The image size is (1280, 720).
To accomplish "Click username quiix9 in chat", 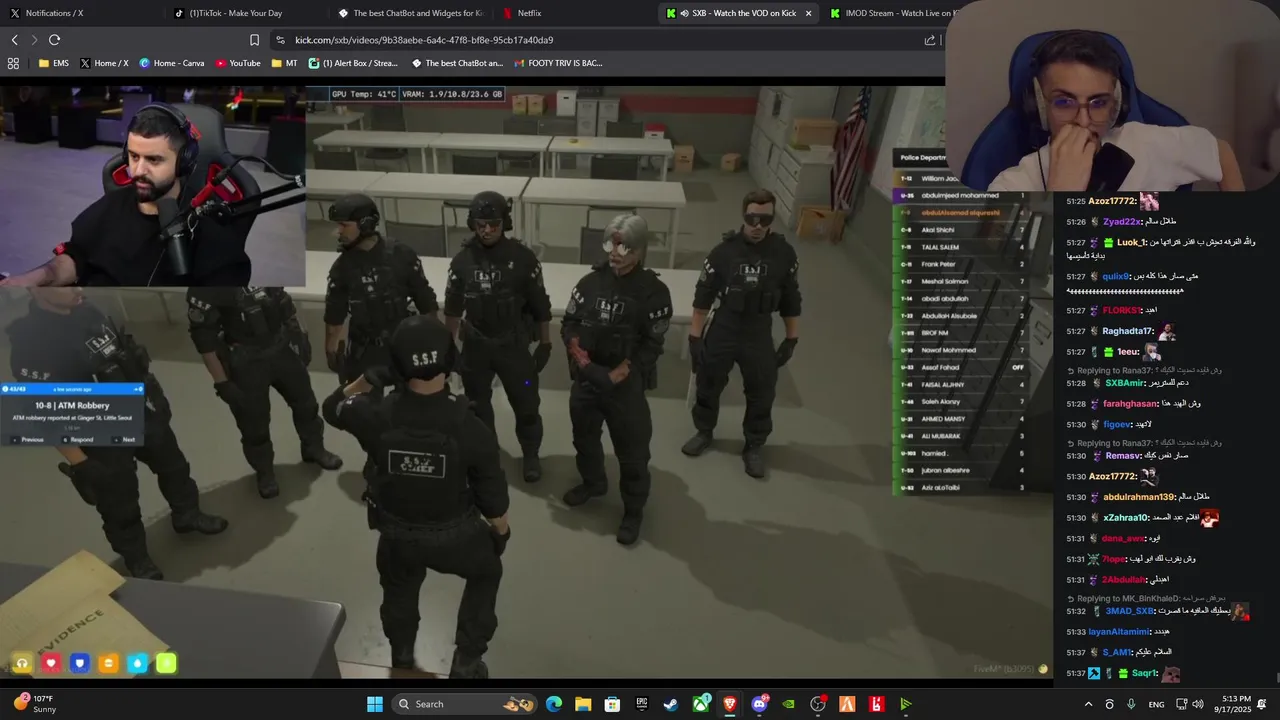I will point(1115,276).
